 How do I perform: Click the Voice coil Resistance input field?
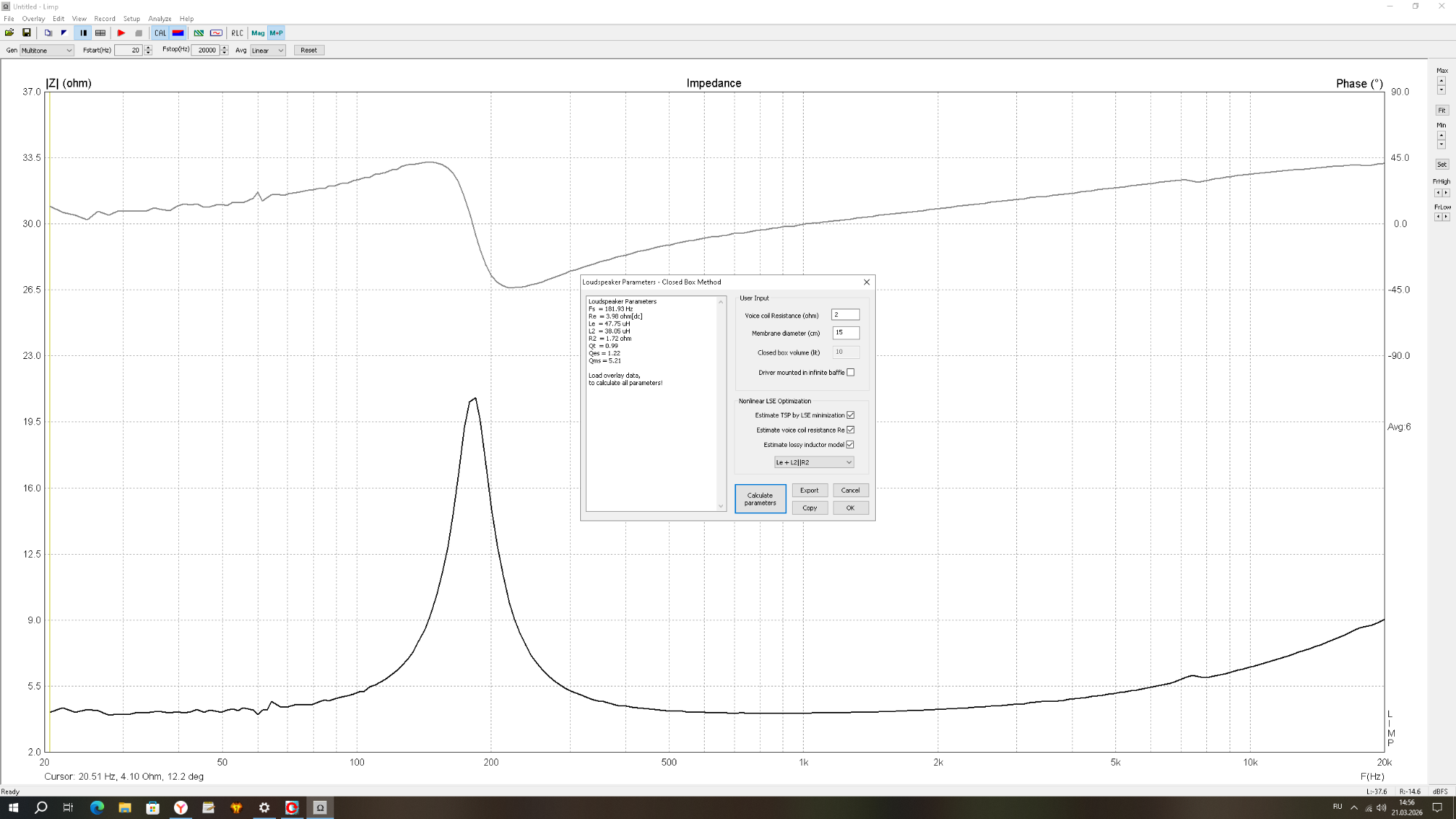[x=845, y=314]
